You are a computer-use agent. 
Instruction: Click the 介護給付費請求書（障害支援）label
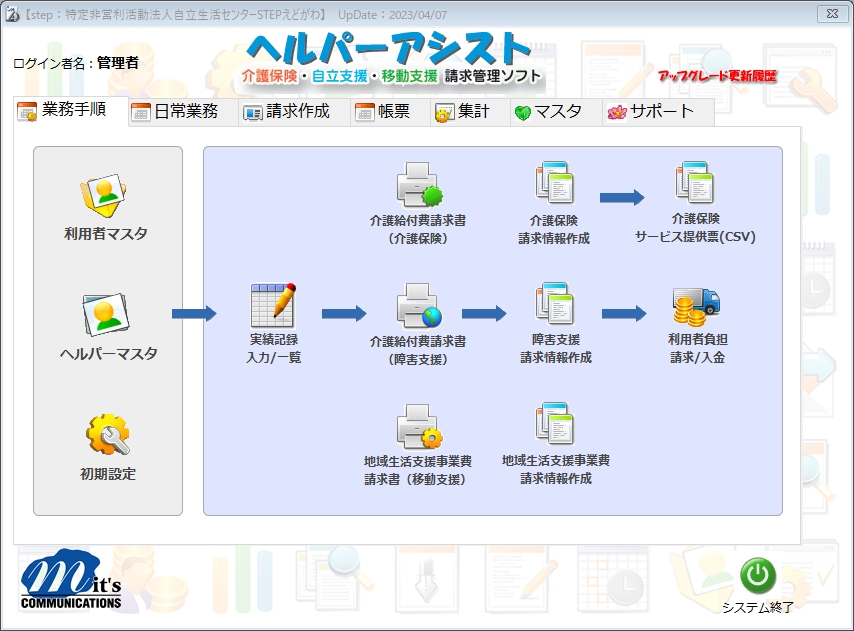pos(418,350)
